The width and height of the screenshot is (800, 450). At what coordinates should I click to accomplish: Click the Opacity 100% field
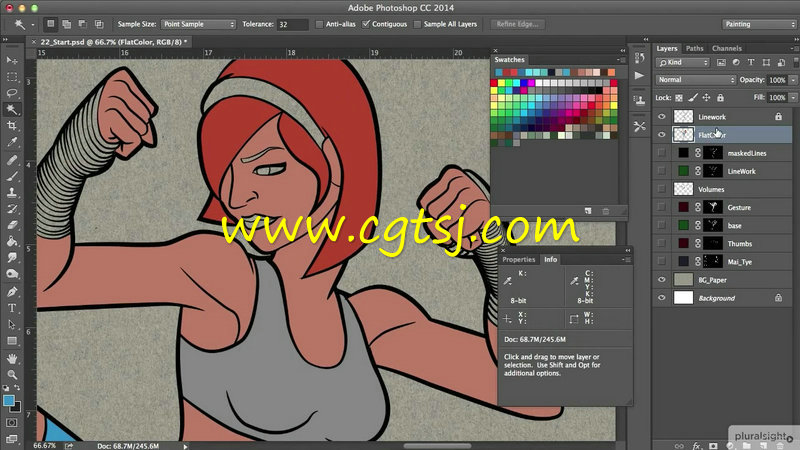click(x=777, y=80)
